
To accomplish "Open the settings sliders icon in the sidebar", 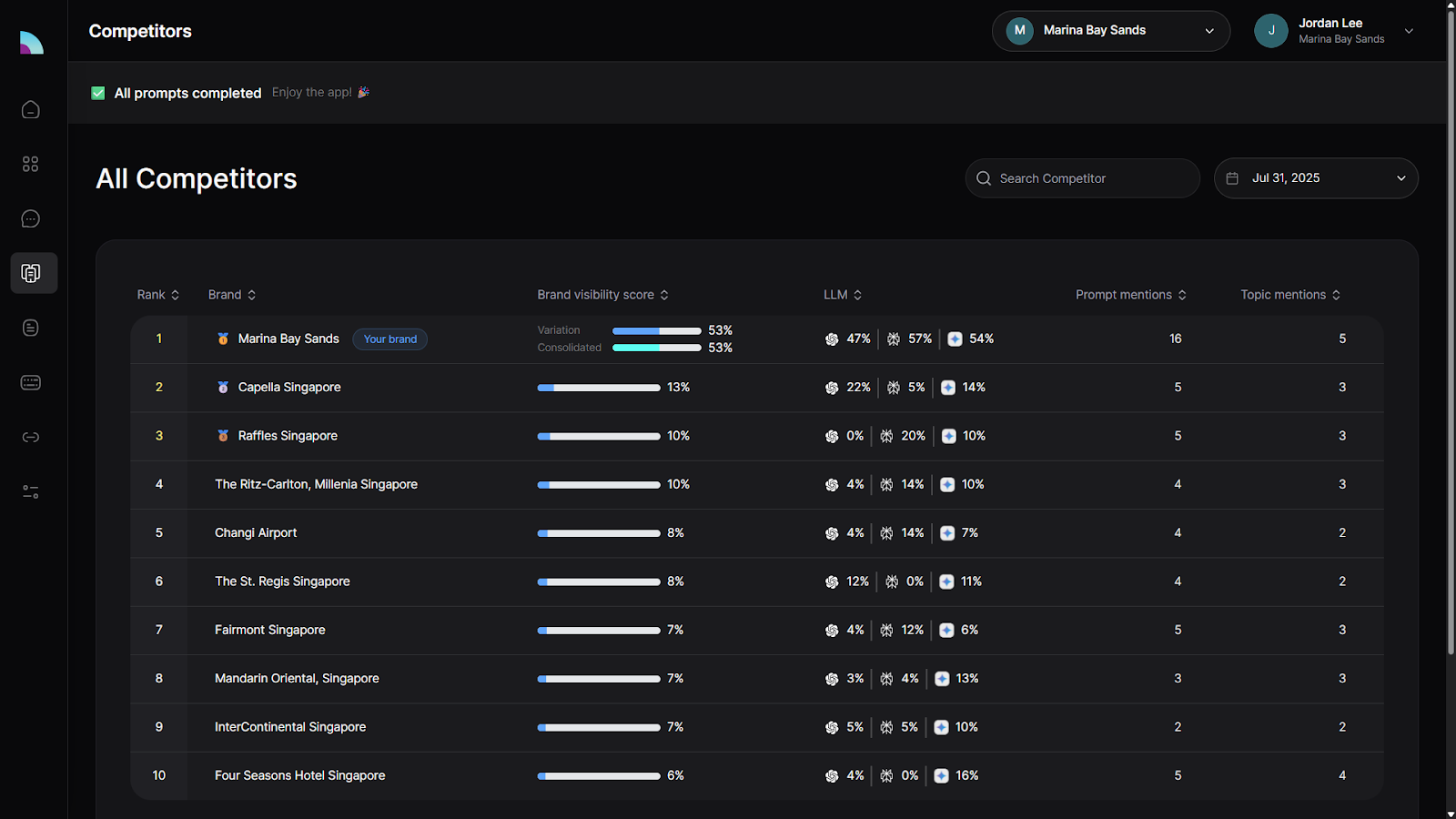I will click(x=31, y=491).
